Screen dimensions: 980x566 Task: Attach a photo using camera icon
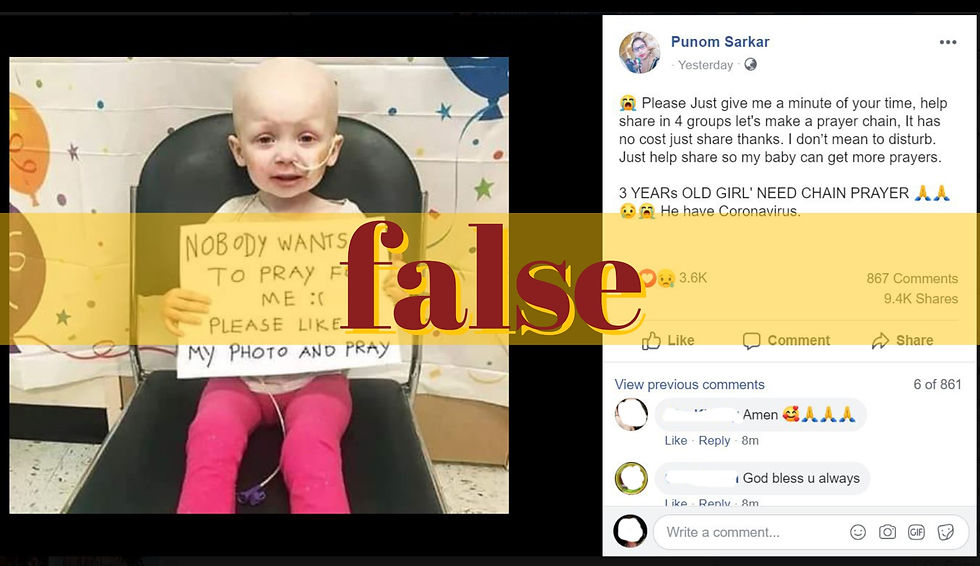pyautogui.click(x=888, y=532)
